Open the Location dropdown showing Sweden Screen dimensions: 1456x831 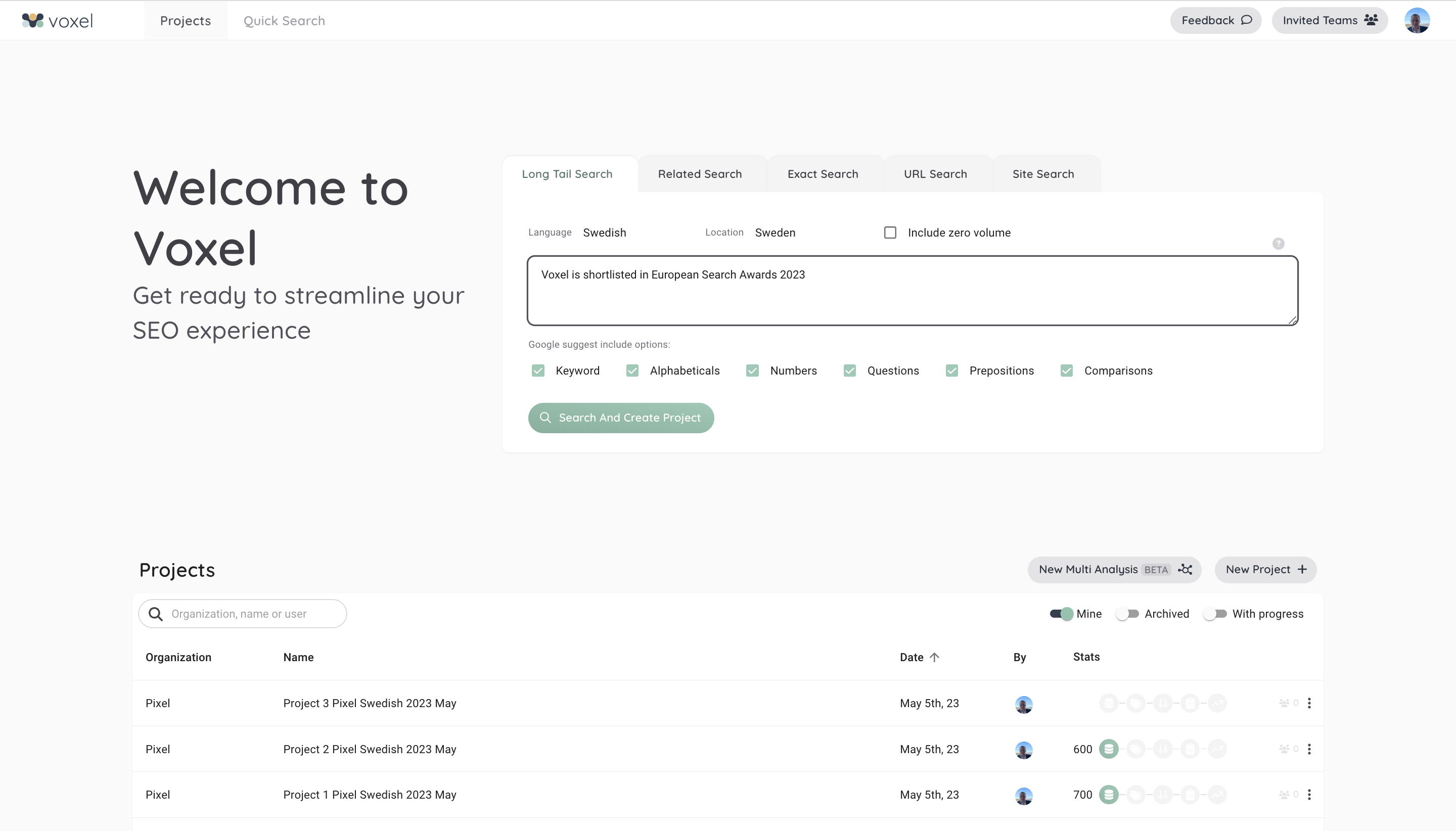775,233
